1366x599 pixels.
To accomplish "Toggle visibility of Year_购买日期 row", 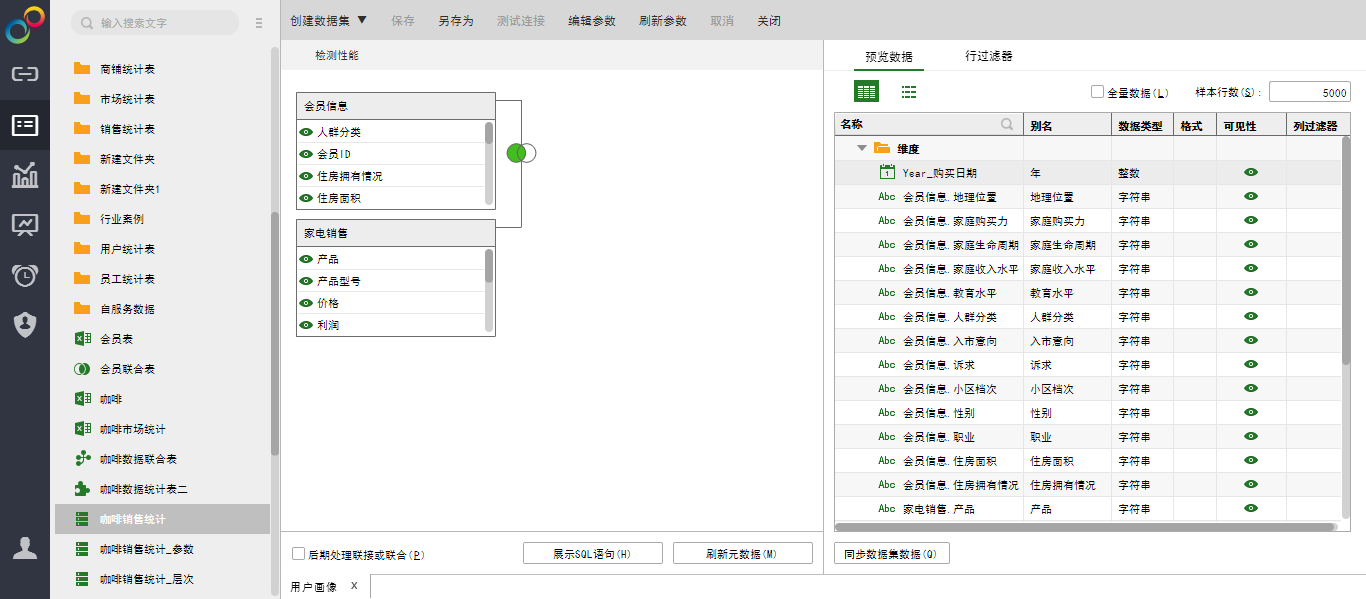I will (1250, 173).
